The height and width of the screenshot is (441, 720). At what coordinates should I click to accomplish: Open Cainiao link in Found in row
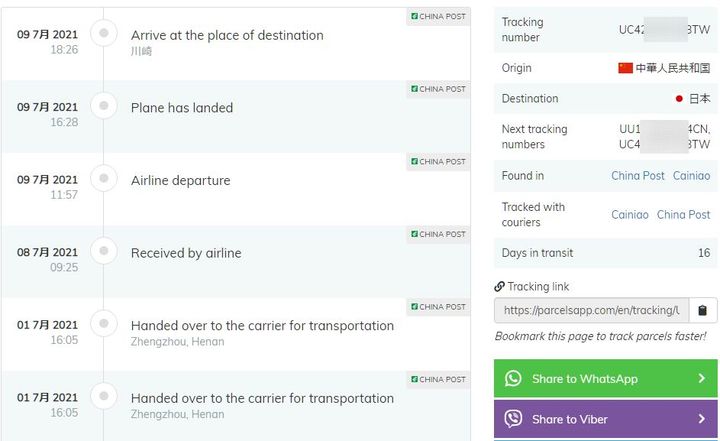pos(691,176)
